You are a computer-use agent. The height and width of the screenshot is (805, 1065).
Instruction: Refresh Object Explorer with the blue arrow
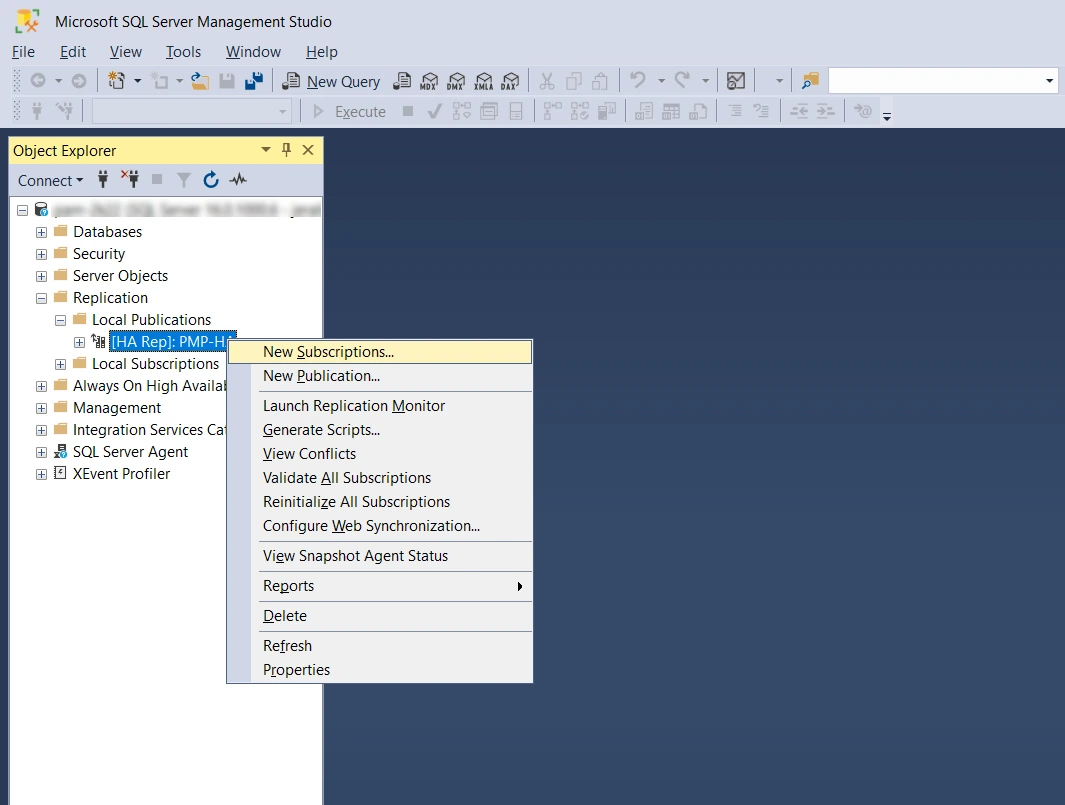coord(210,180)
